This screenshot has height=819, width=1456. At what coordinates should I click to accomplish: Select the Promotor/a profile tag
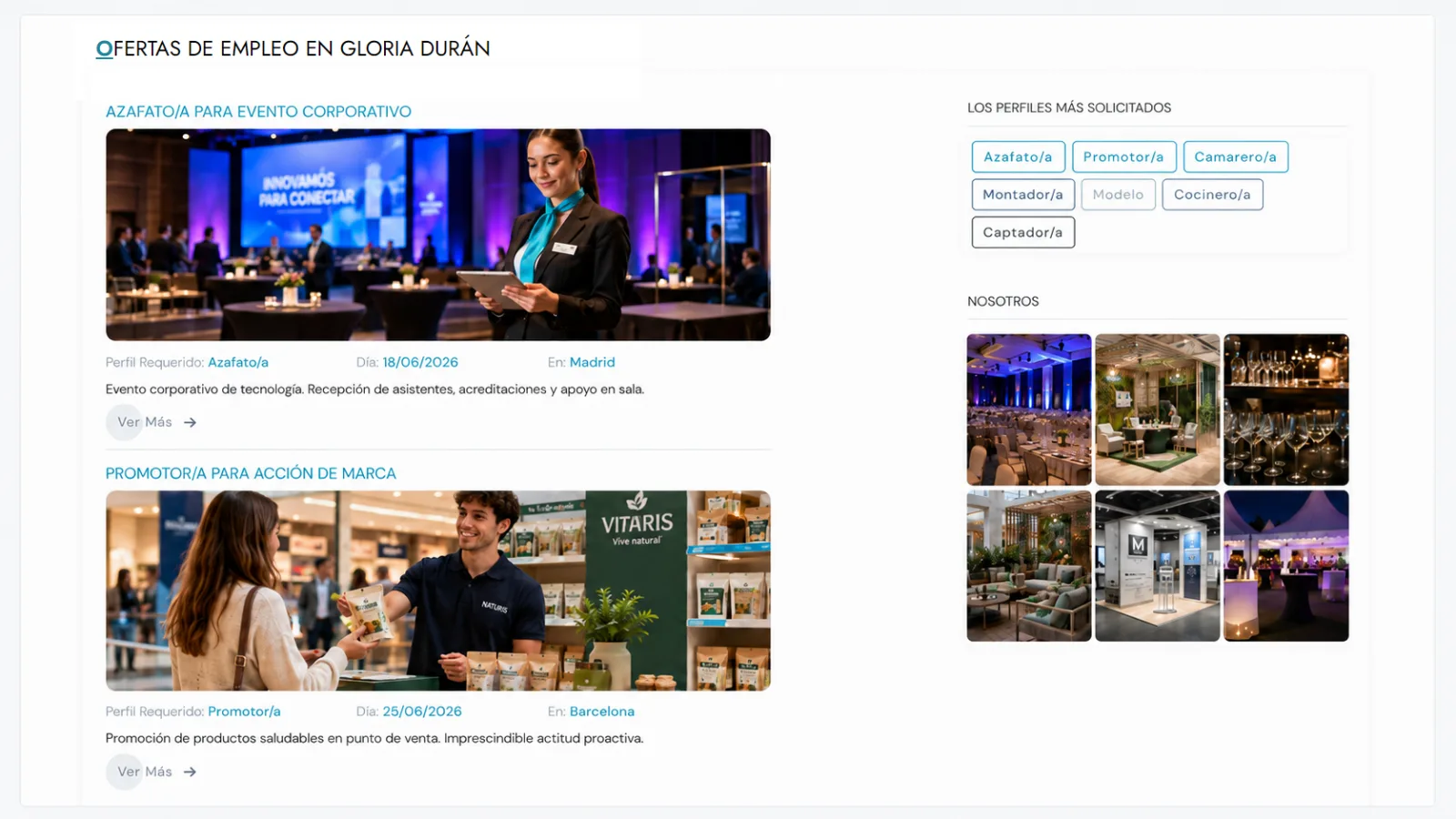[1124, 157]
